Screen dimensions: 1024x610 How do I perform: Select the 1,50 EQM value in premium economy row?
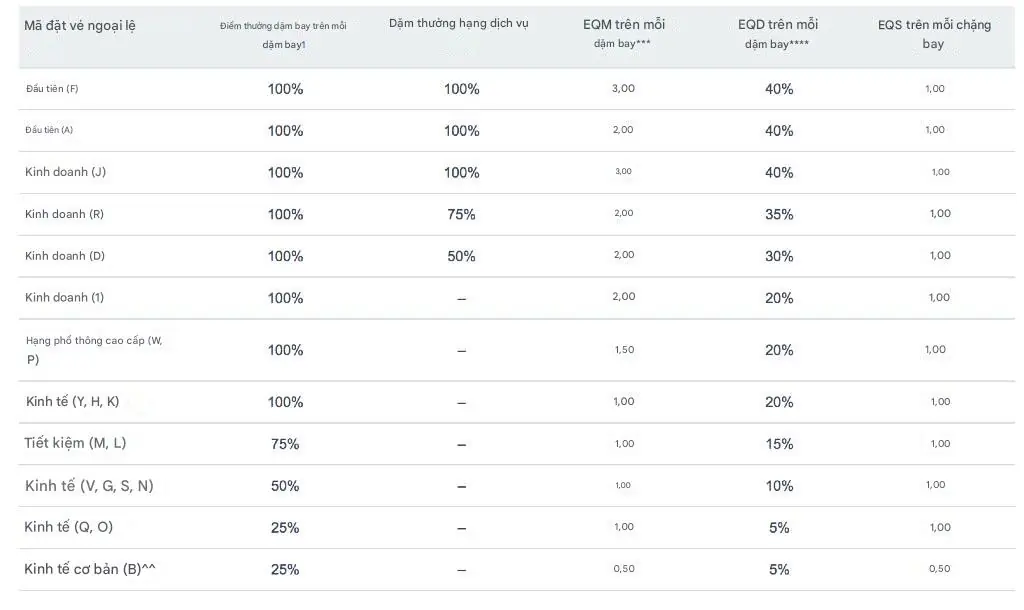623,350
